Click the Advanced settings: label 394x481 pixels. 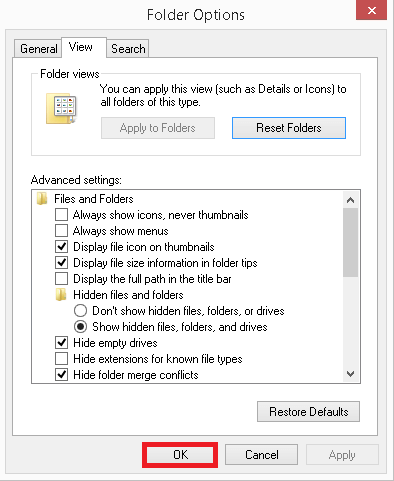[76, 180]
